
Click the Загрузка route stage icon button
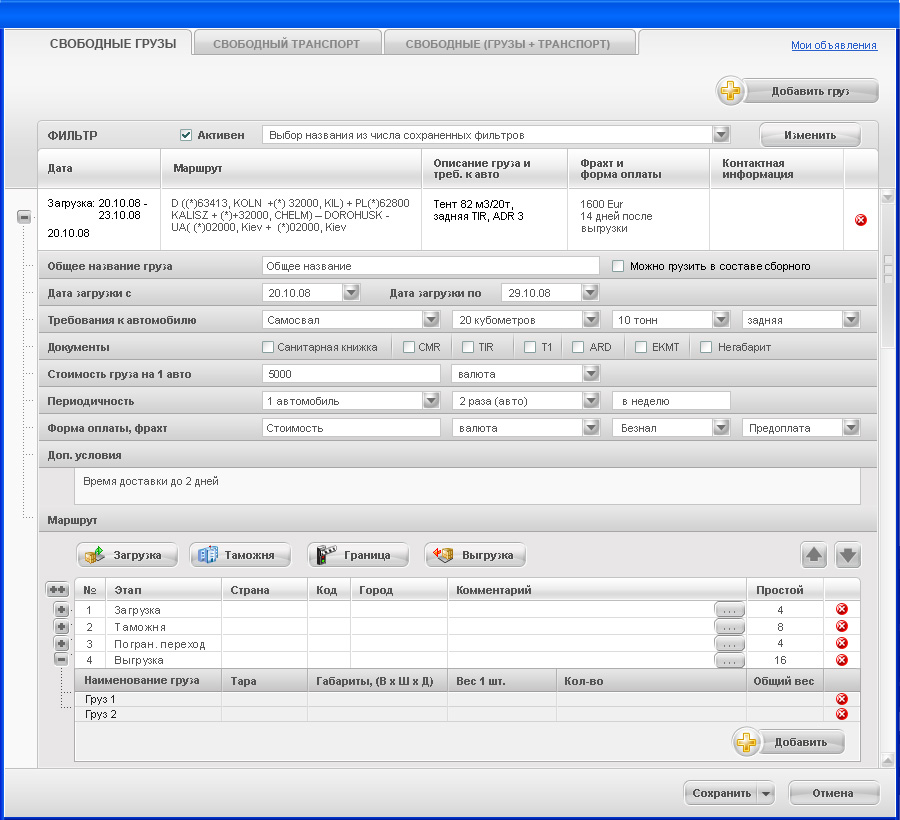tap(127, 555)
